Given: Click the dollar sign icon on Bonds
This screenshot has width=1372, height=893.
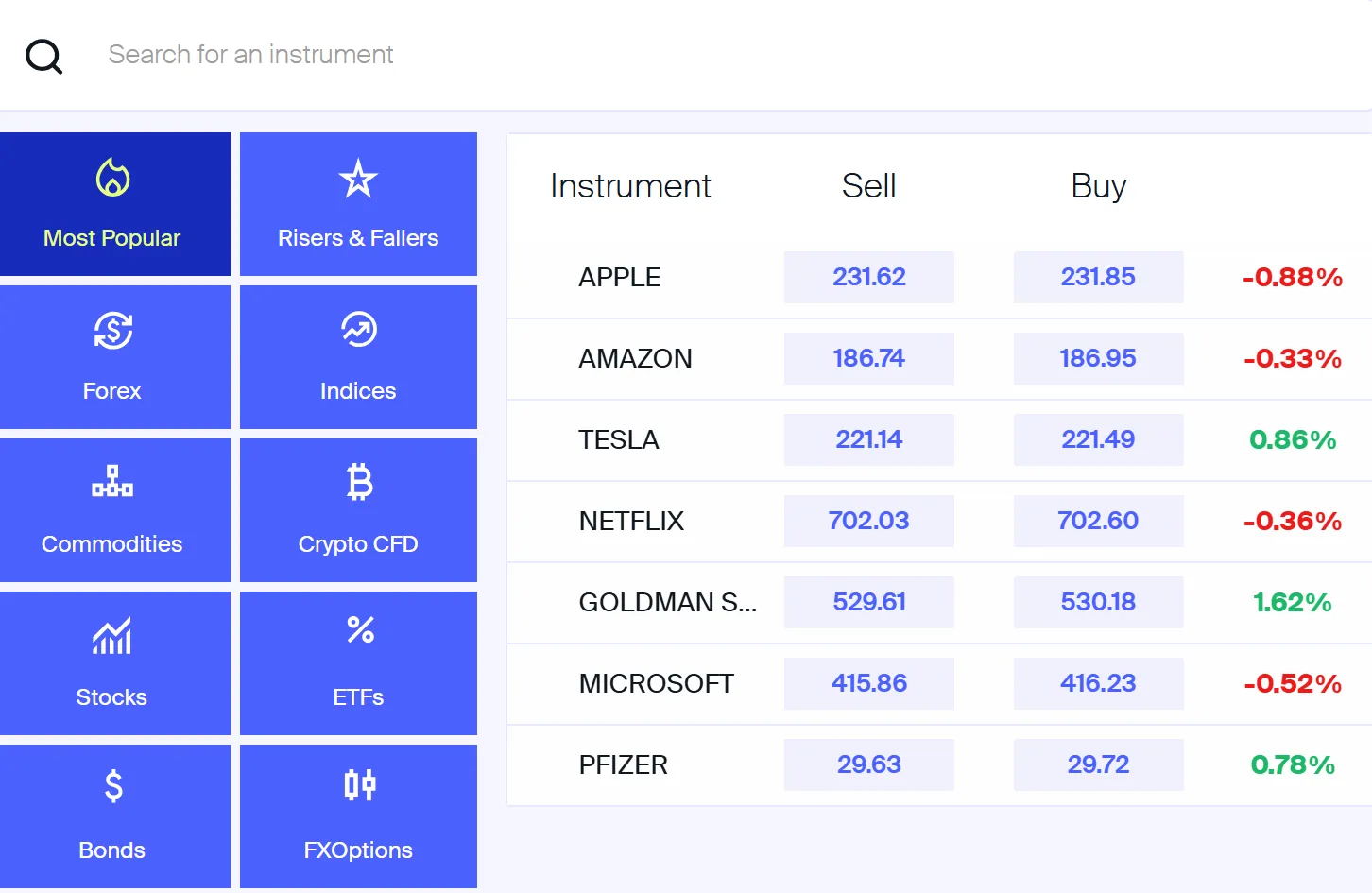Looking at the screenshot, I should click(113, 786).
